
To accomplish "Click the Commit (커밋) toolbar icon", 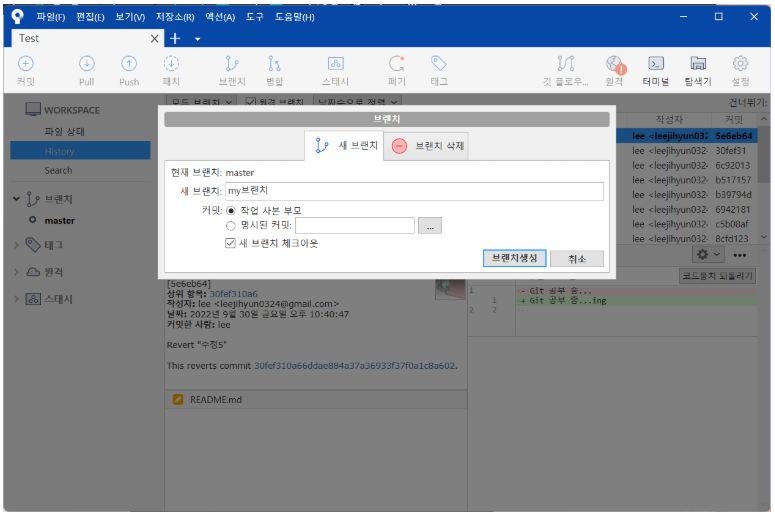I will [x=26, y=64].
